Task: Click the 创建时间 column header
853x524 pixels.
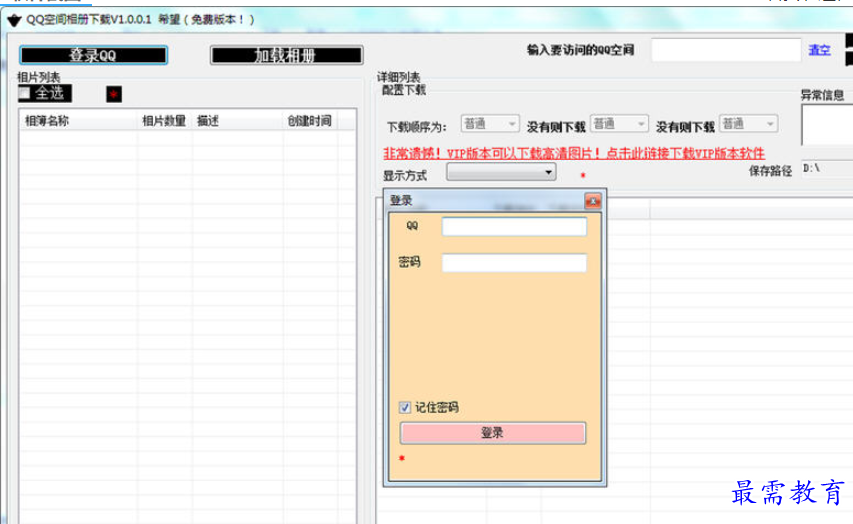Action: (x=310, y=121)
